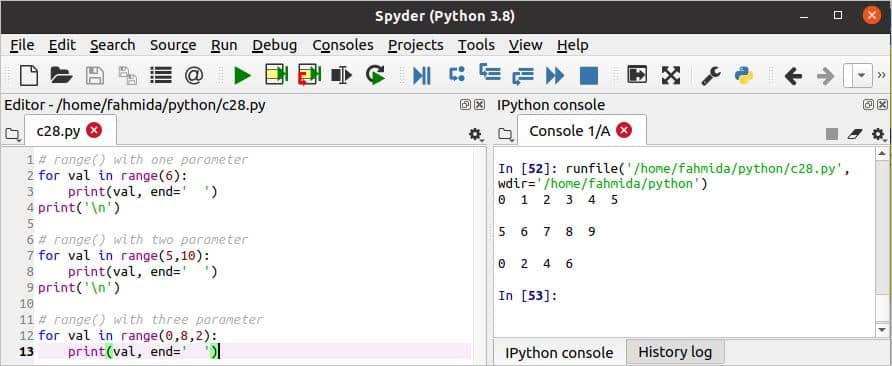Screen dimensions: 892x366
Task: Open the editor options gear menu
Action: pos(475,134)
